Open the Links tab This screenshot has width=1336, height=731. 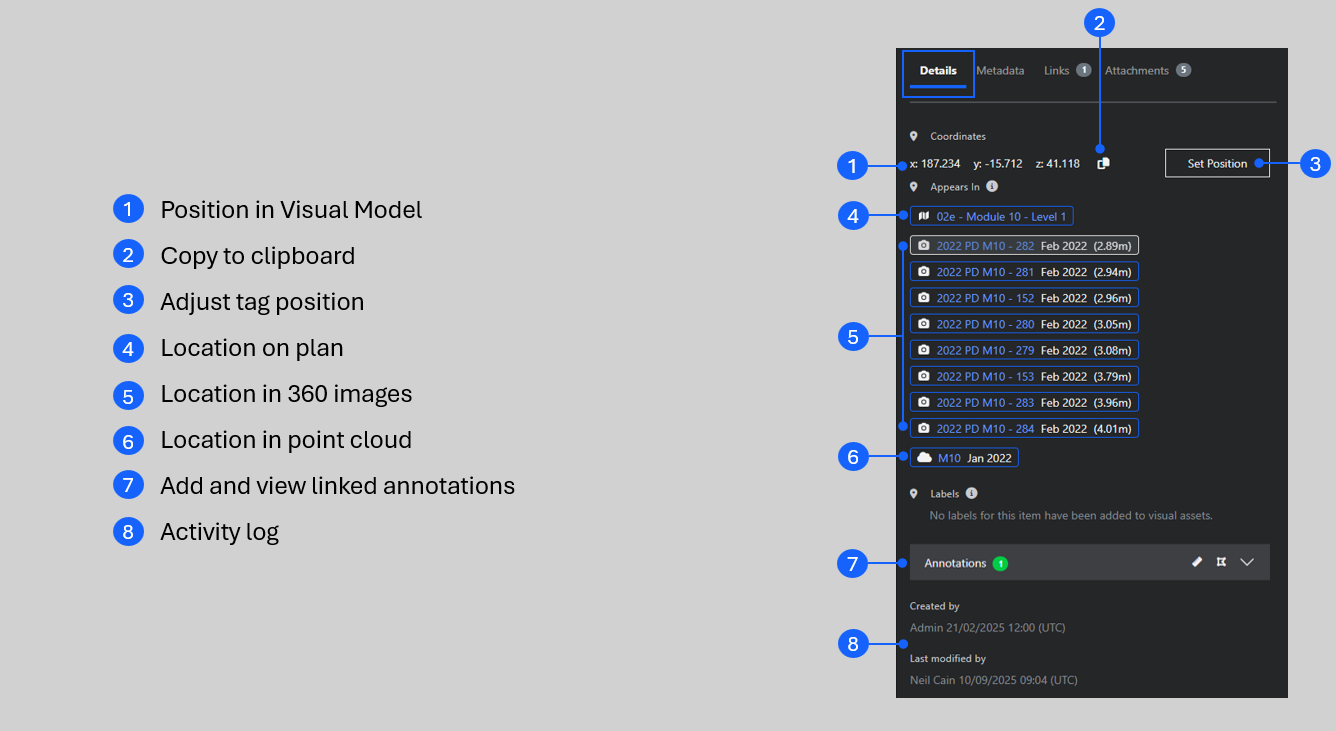(x=1067, y=71)
